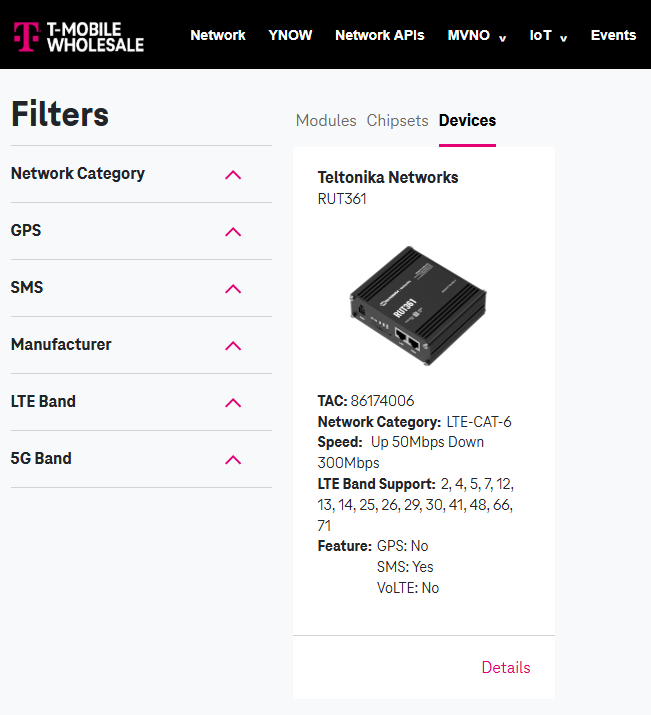Go to the Network menu item
The height and width of the screenshot is (715, 651).
[x=217, y=35]
